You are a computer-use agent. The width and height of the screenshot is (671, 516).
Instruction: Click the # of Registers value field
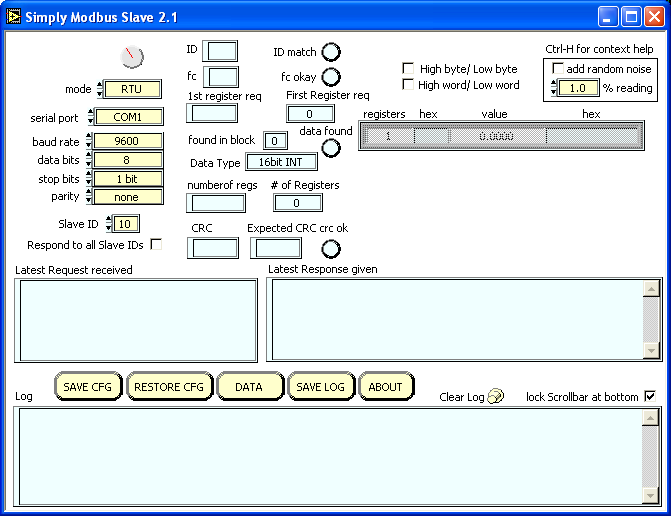click(x=298, y=203)
